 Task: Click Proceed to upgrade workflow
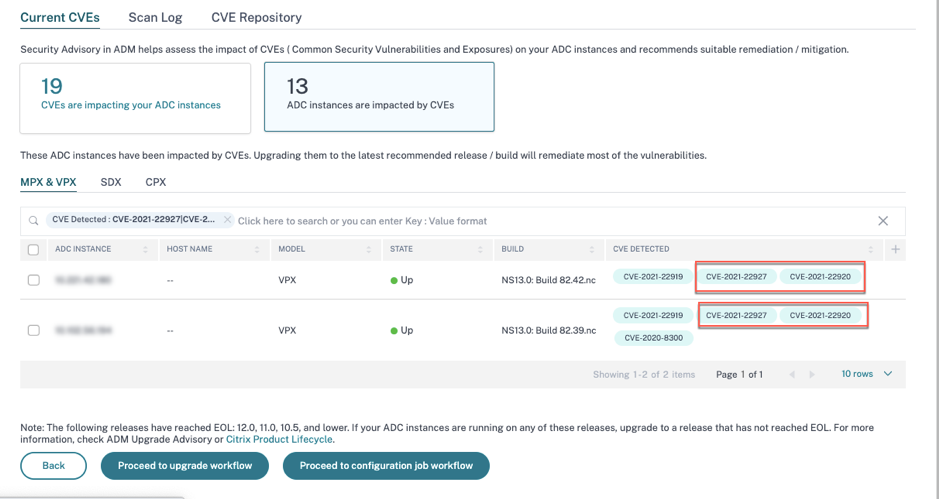[184, 465]
